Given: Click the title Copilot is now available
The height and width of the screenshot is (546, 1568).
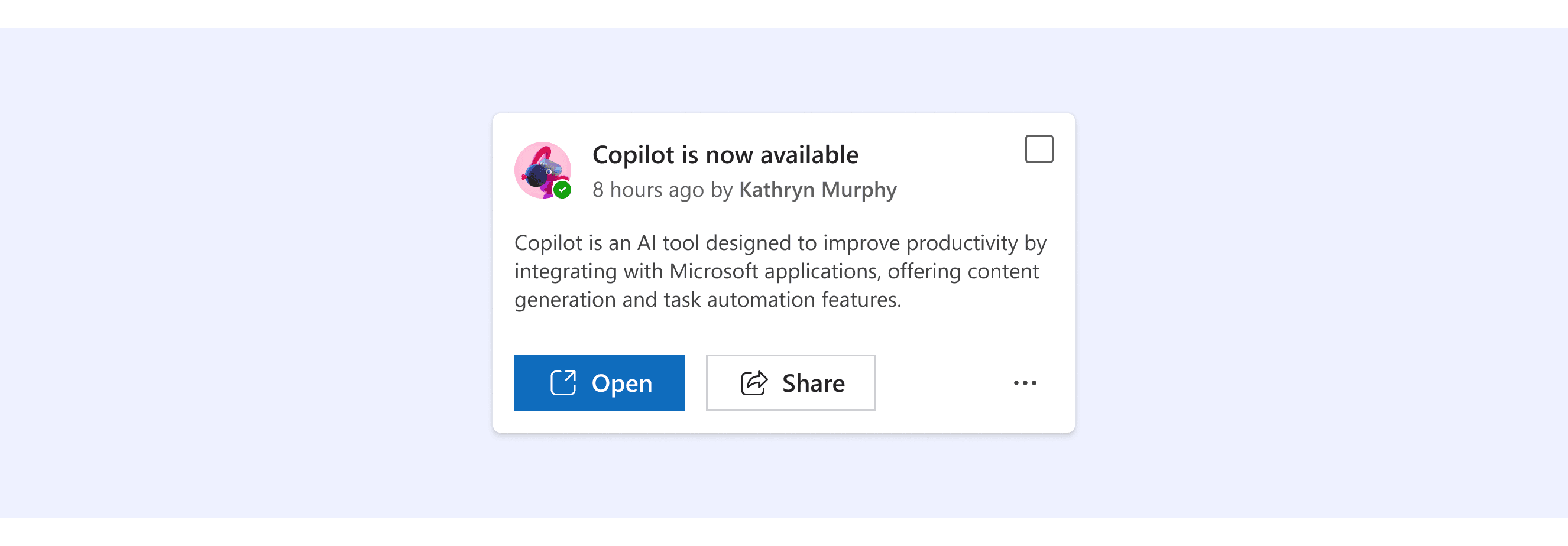Looking at the screenshot, I should (x=725, y=154).
